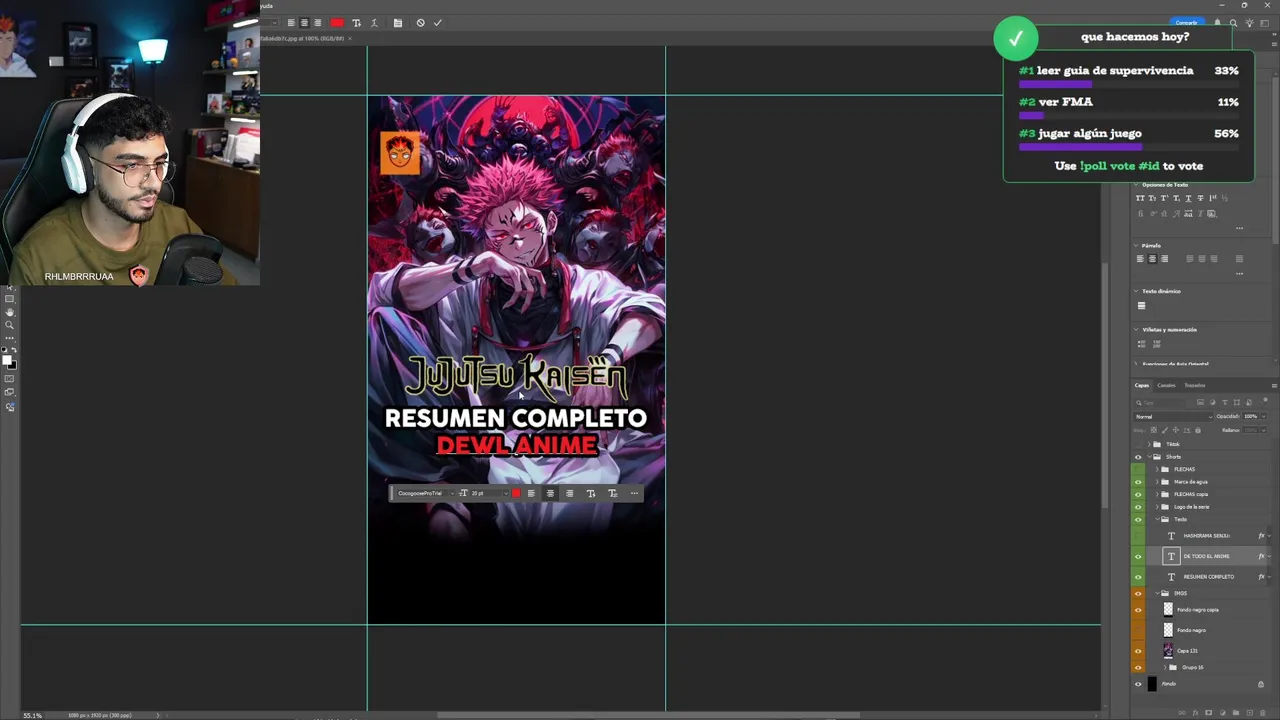Commit text edit with the checkmark icon
The width and height of the screenshot is (1280, 720).
pos(437,22)
